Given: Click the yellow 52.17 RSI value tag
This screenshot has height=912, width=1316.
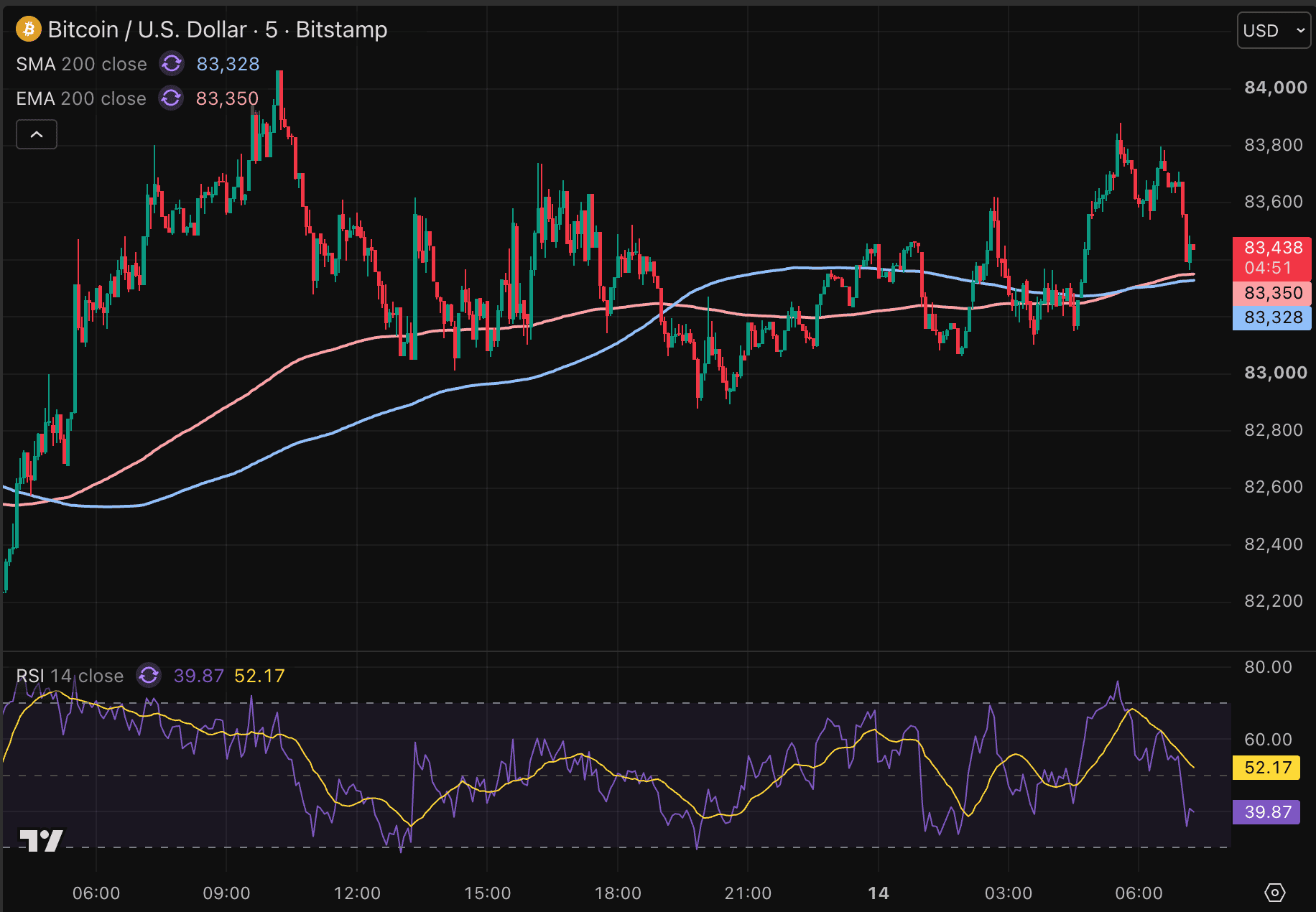Looking at the screenshot, I should [1267, 767].
